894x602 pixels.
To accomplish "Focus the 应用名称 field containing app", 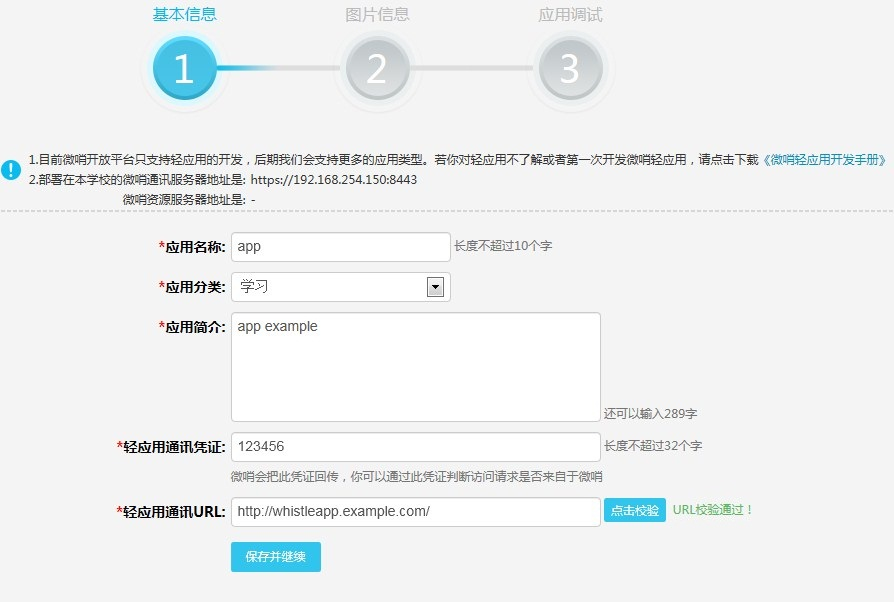I will coord(340,247).
